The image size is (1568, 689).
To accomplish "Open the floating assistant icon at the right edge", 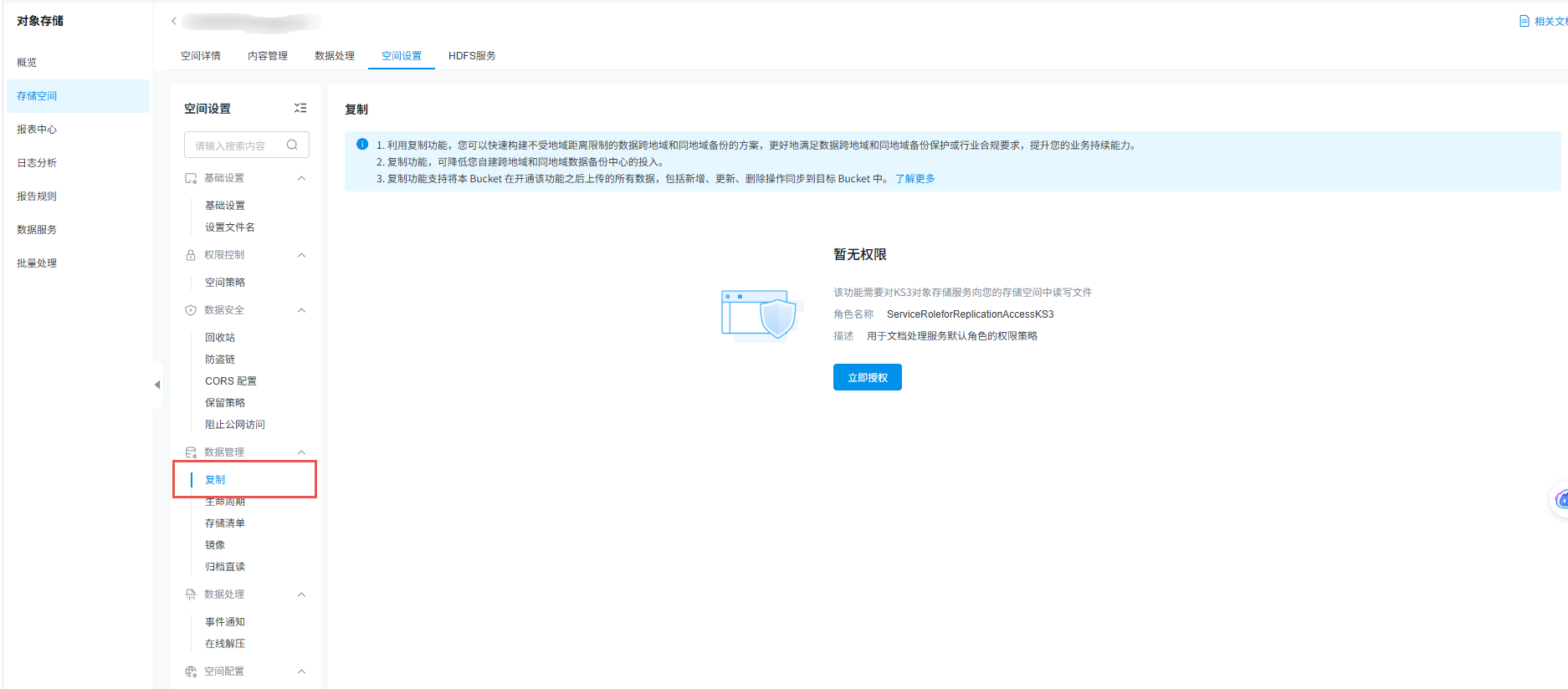I will coord(1560,500).
